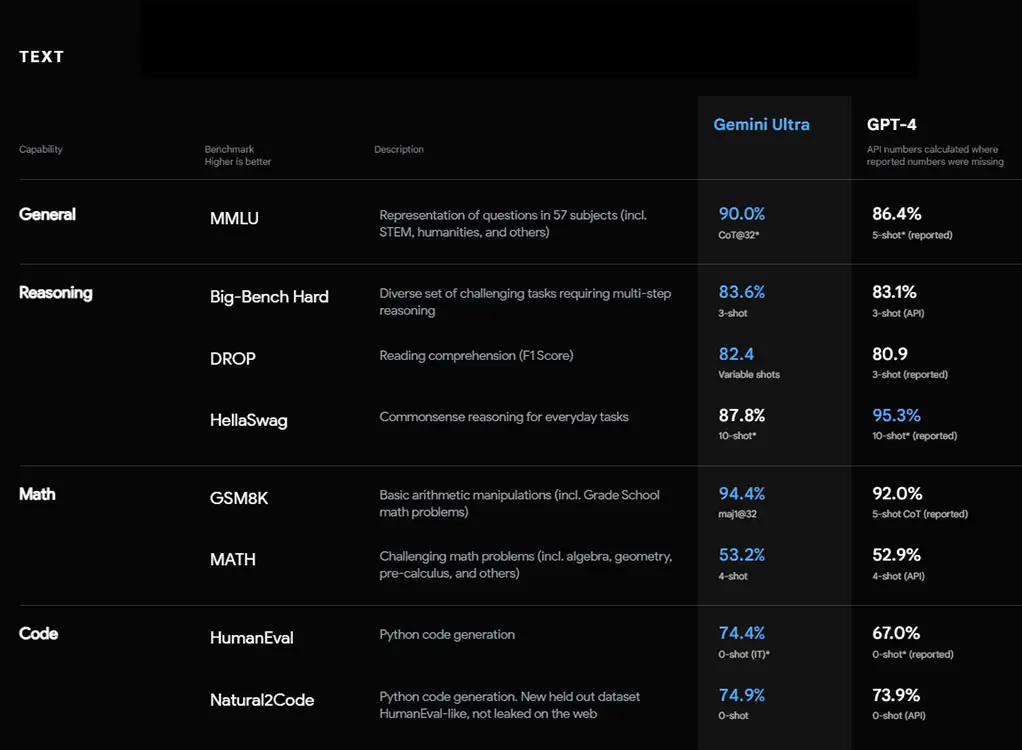
Task: Click the TEXT section heading
Action: 42,57
